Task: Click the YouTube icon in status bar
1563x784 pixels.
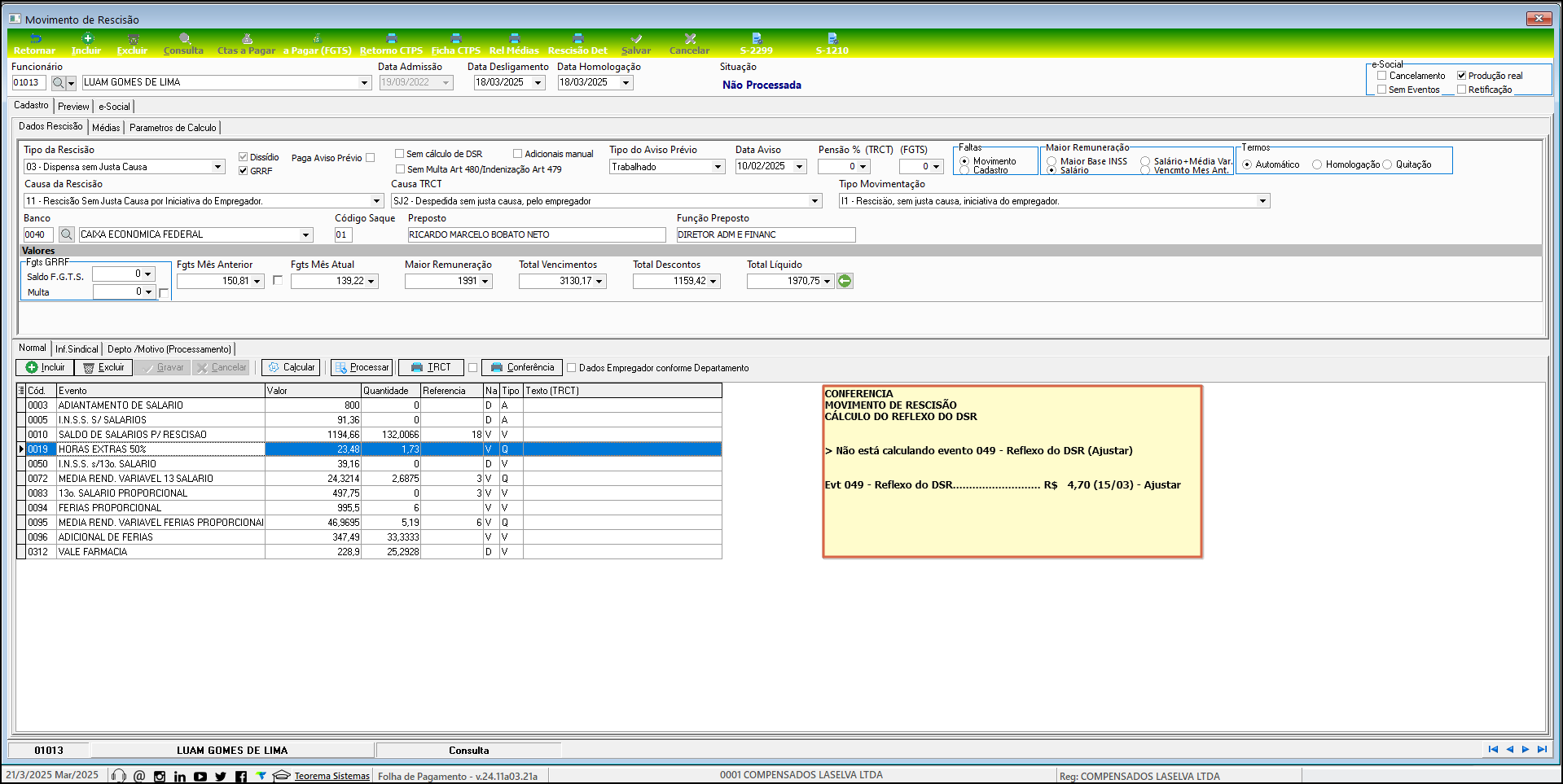Action: (x=200, y=777)
